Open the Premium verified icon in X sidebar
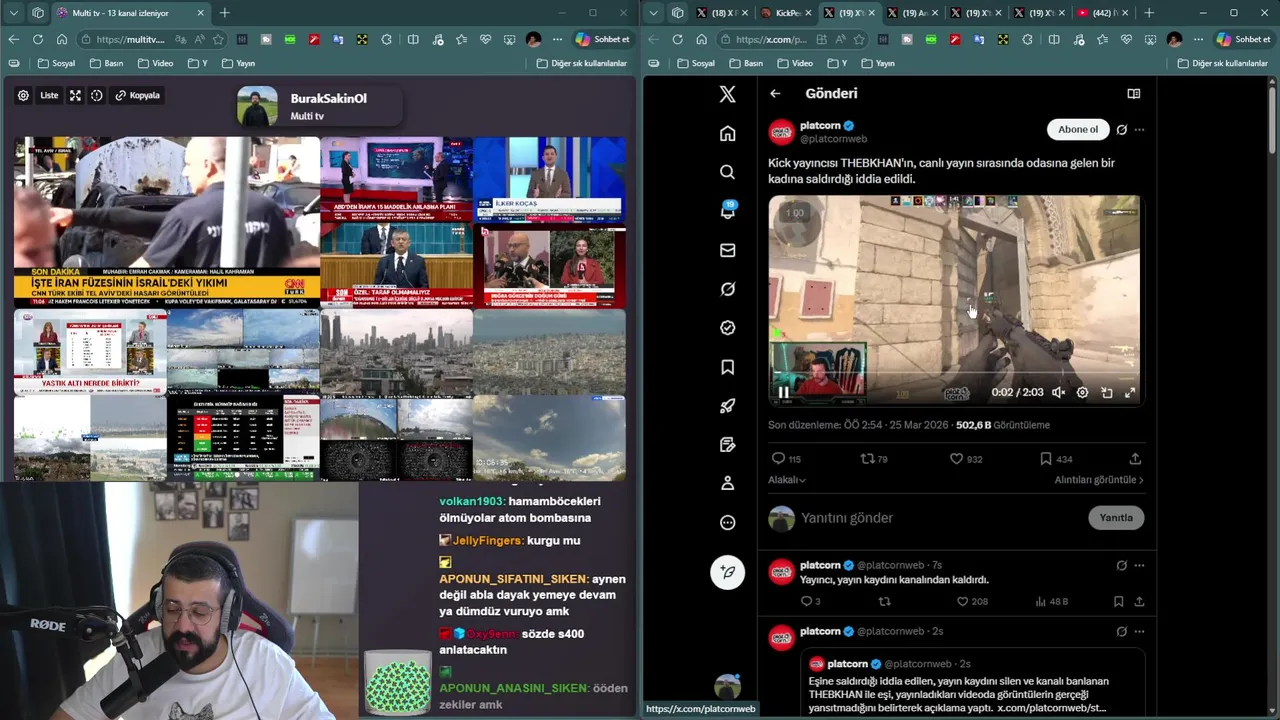The height and width of the screenshot is (720, 1280). point(727,328)
